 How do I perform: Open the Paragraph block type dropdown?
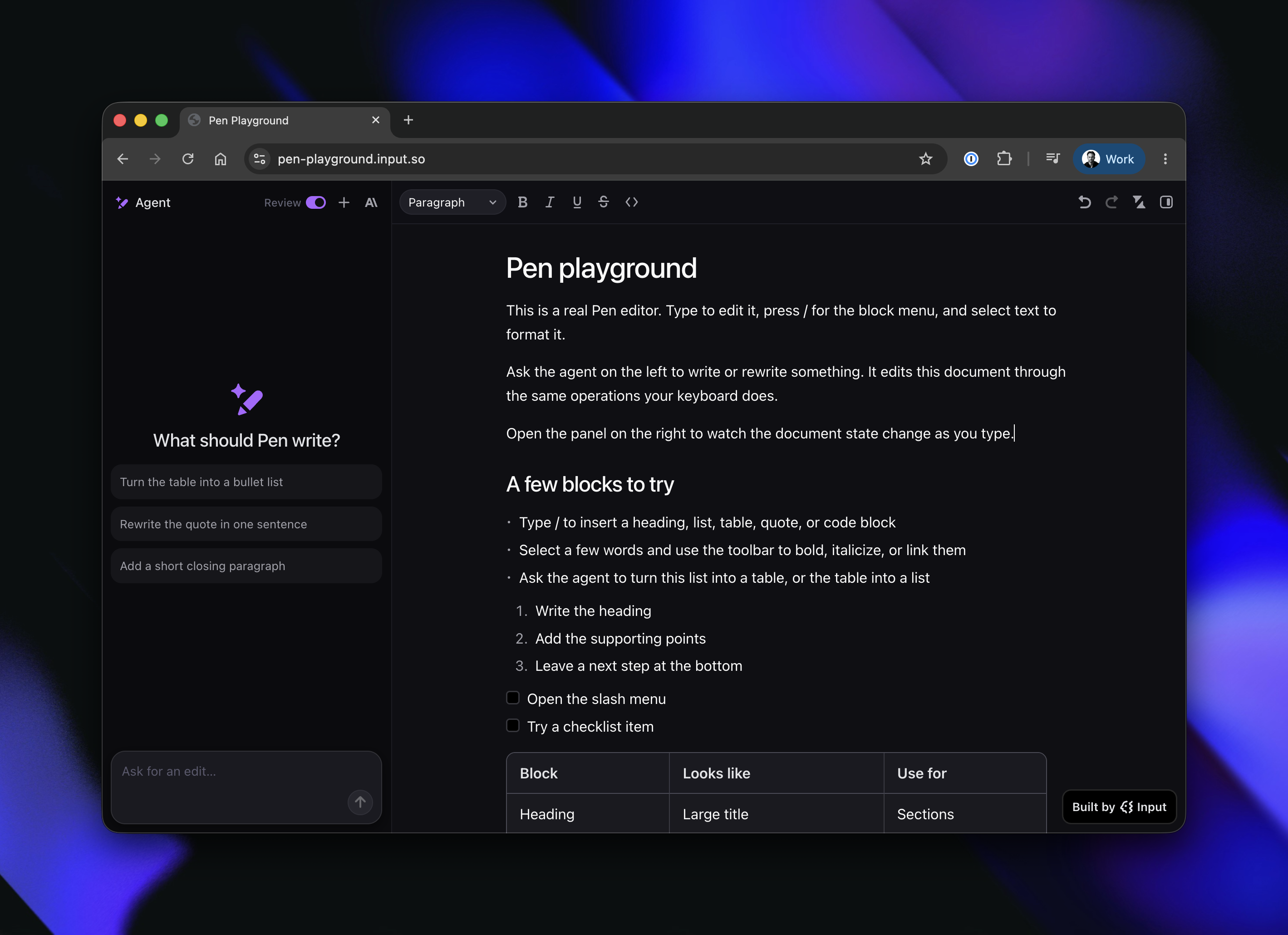pyautogui.click(x=452, y=202)
